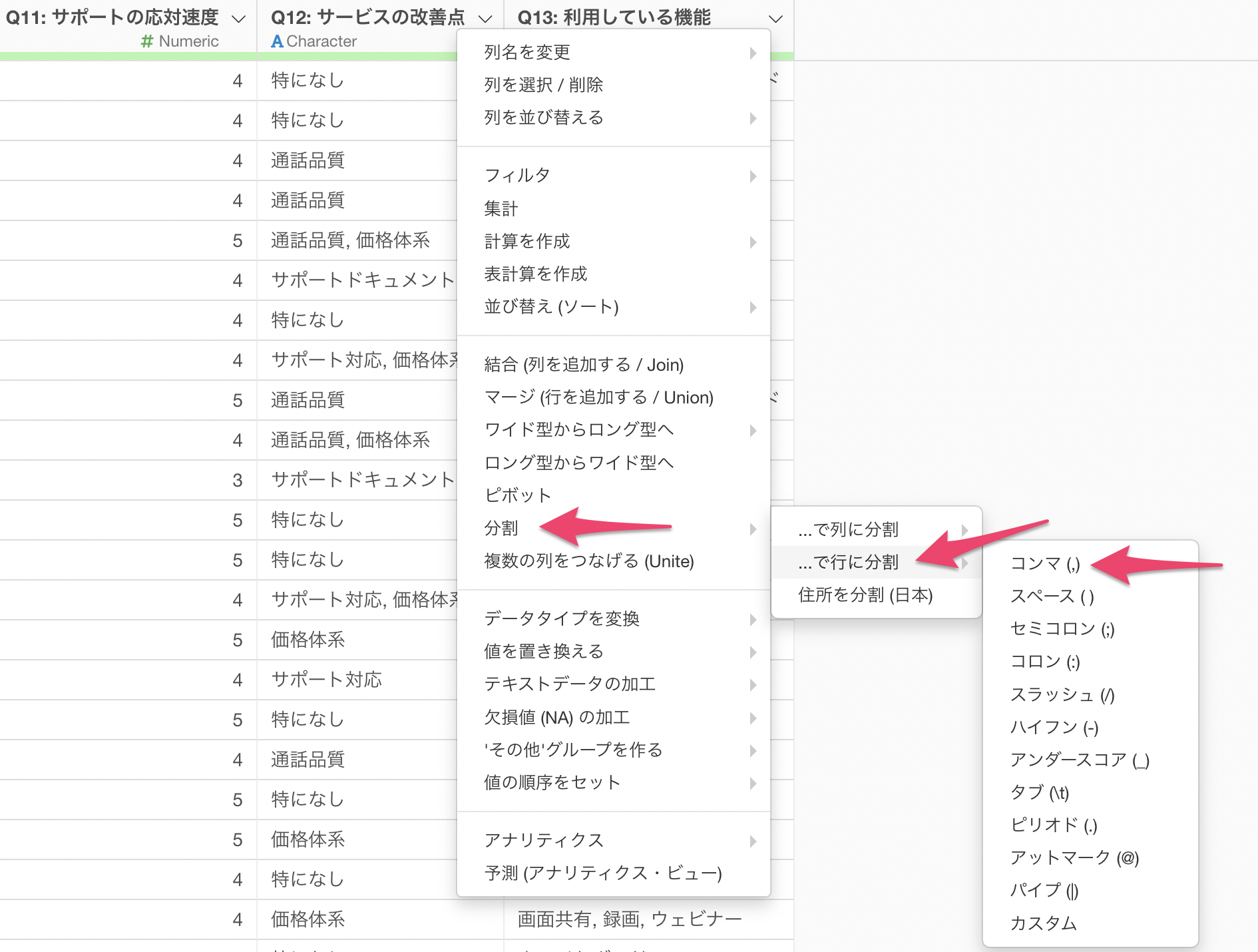Select 列を選択 / 削除 menu item
1258x952 pixels.
pos(614,85)
